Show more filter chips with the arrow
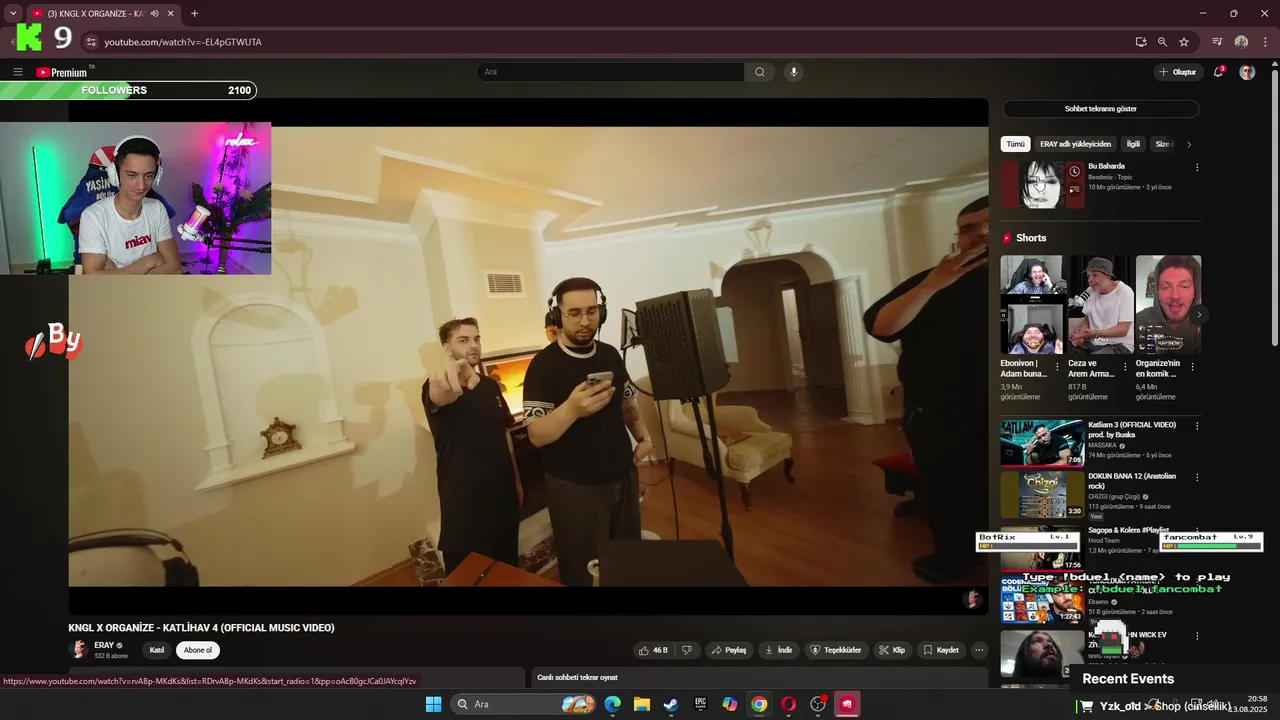Screen dimensions: 1280x720 pyautogui.click(x=1189, y=144)
